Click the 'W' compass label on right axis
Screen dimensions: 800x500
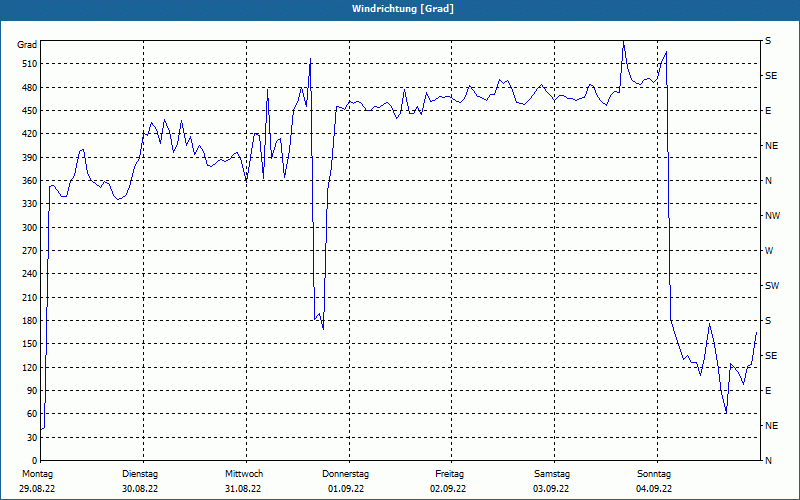click(x=769, y=251)
